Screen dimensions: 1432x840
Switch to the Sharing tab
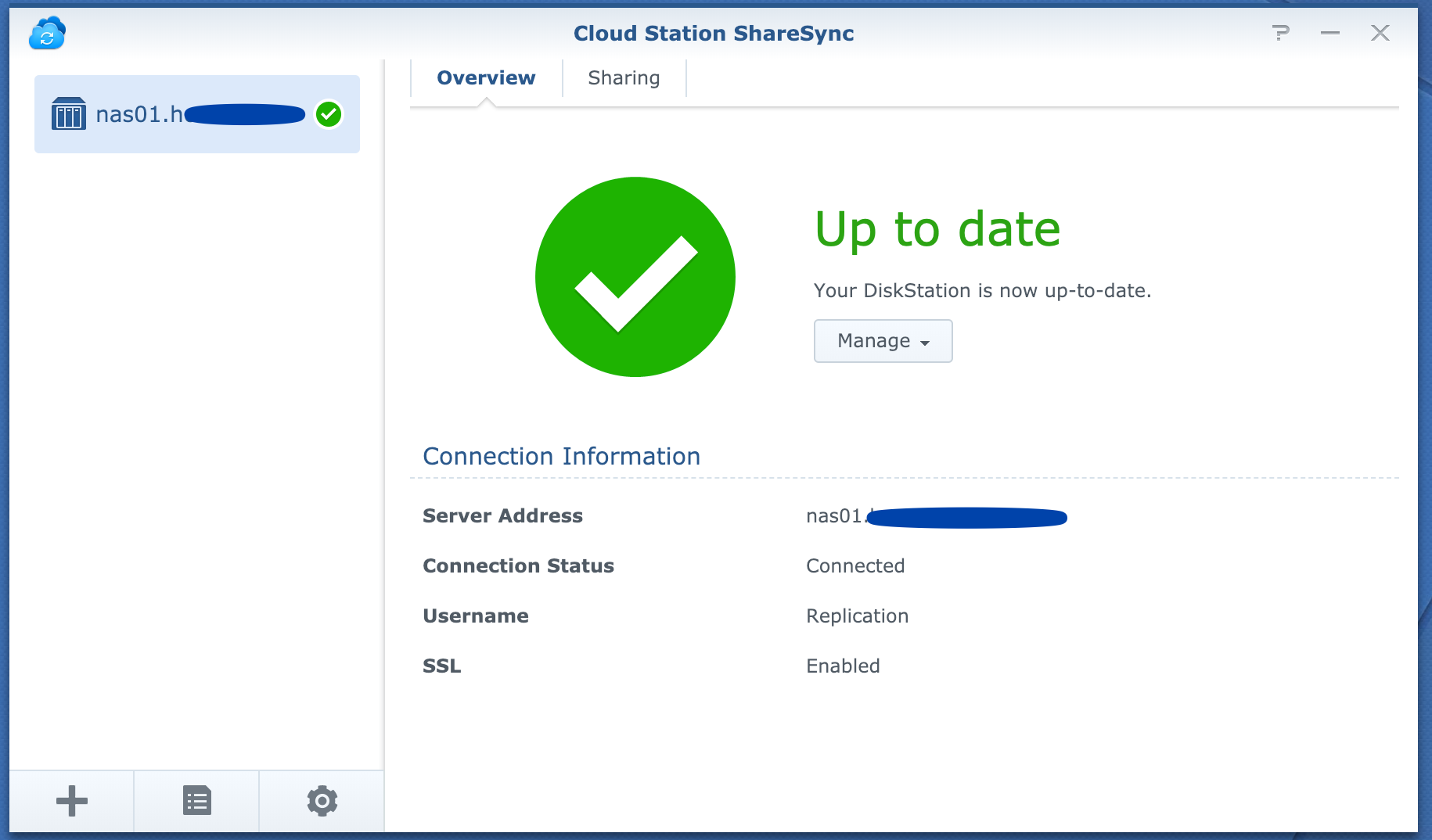(x=624, y=78)
